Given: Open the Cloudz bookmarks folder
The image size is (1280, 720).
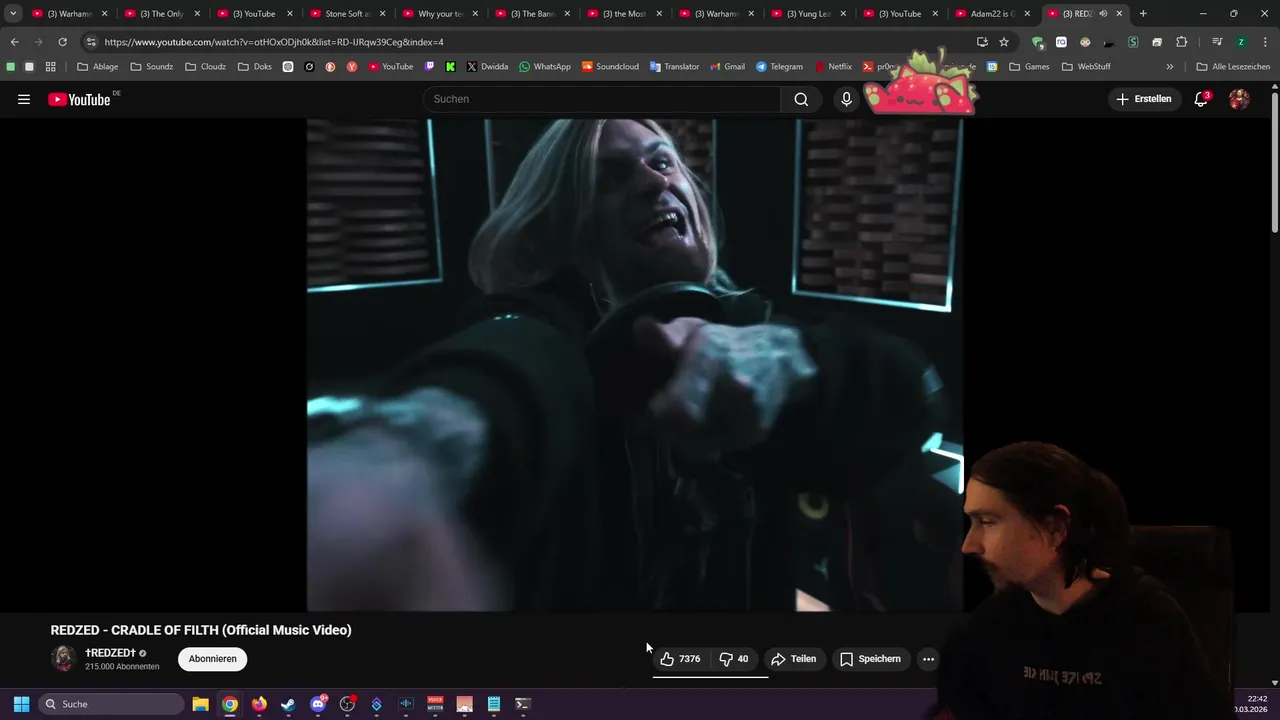Looking at the screenshot, I should pyautogui.click(x=205, y=67).
